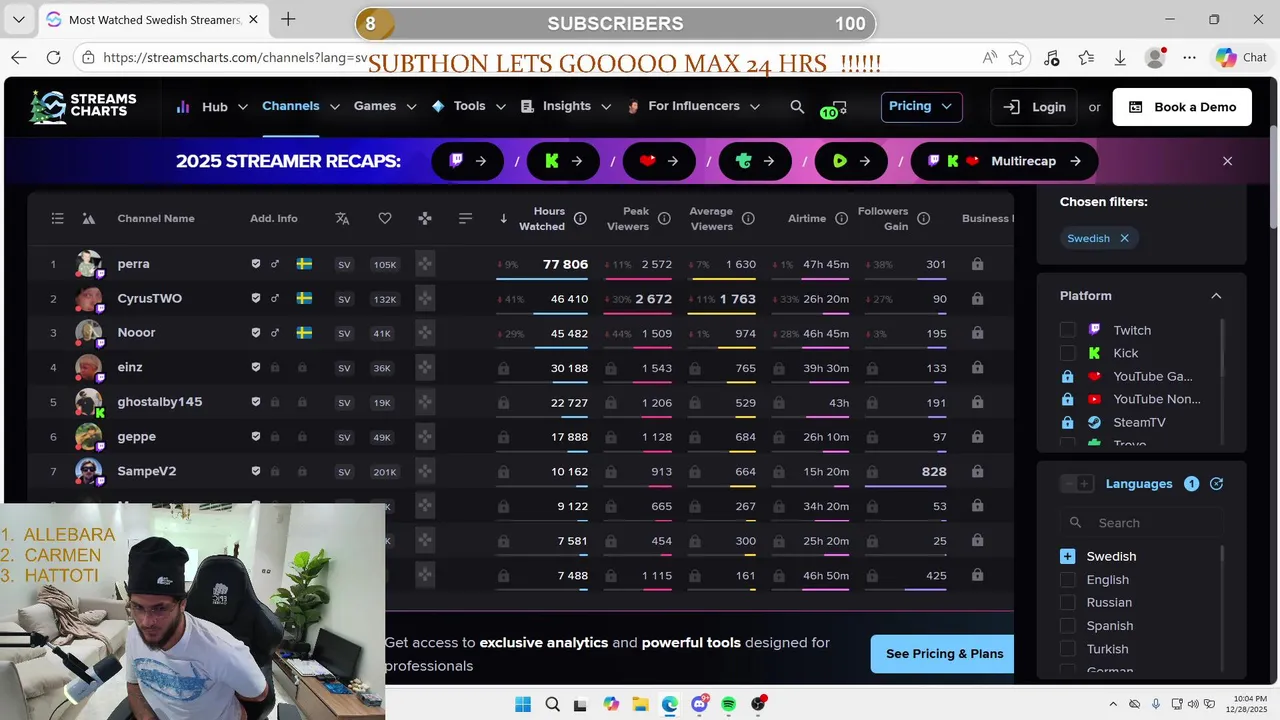Open the YouTube streamer recap pill
Viewport: 1280px width, 720px height.
click(659, 161)
